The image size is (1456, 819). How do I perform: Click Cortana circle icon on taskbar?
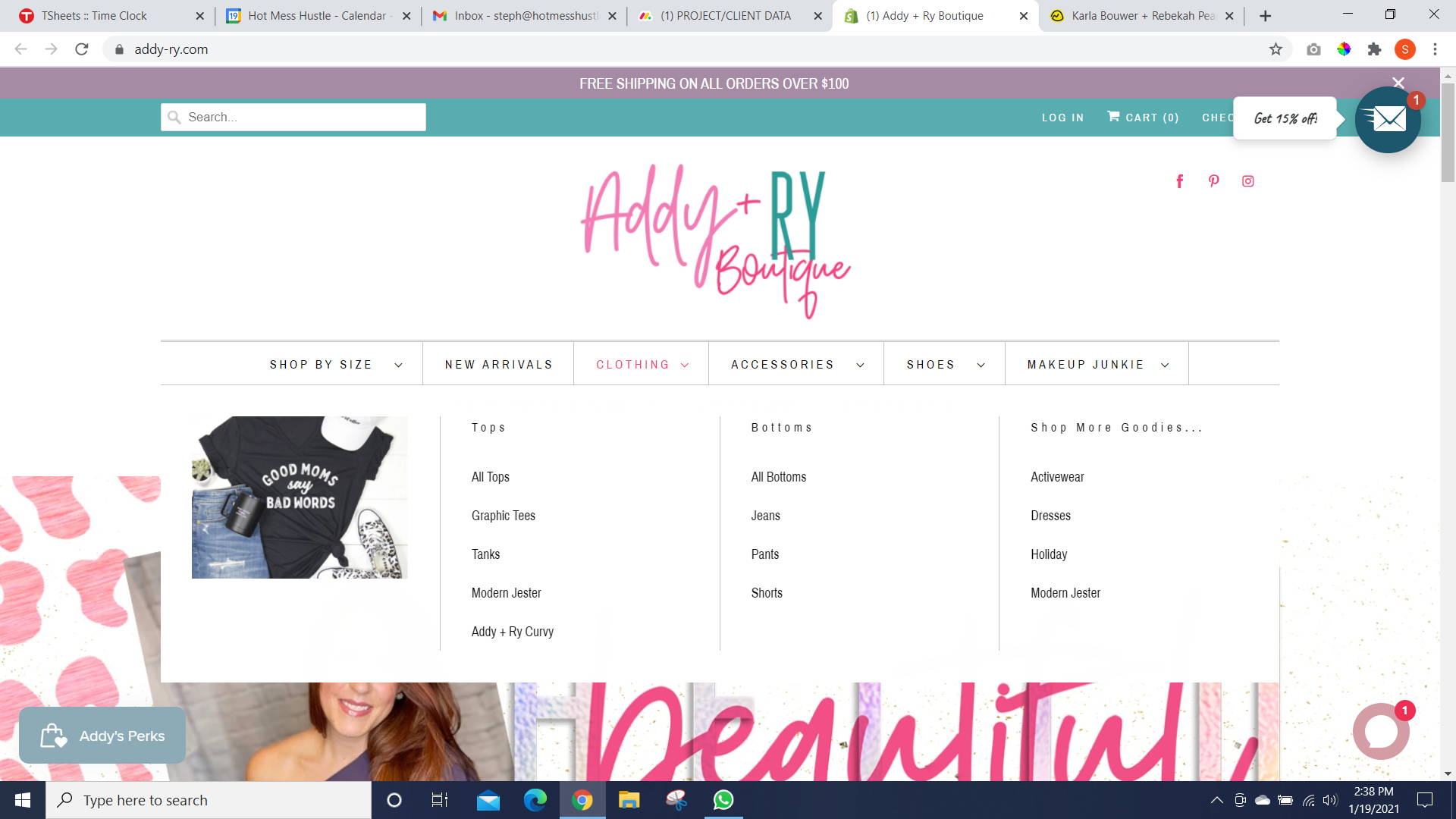pos(394,800)
